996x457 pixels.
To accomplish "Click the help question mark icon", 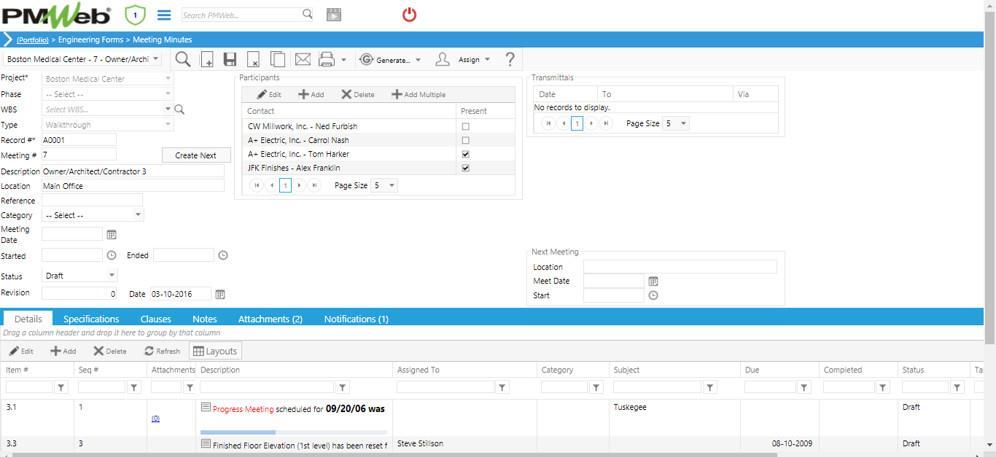I will tap(509, 60).
